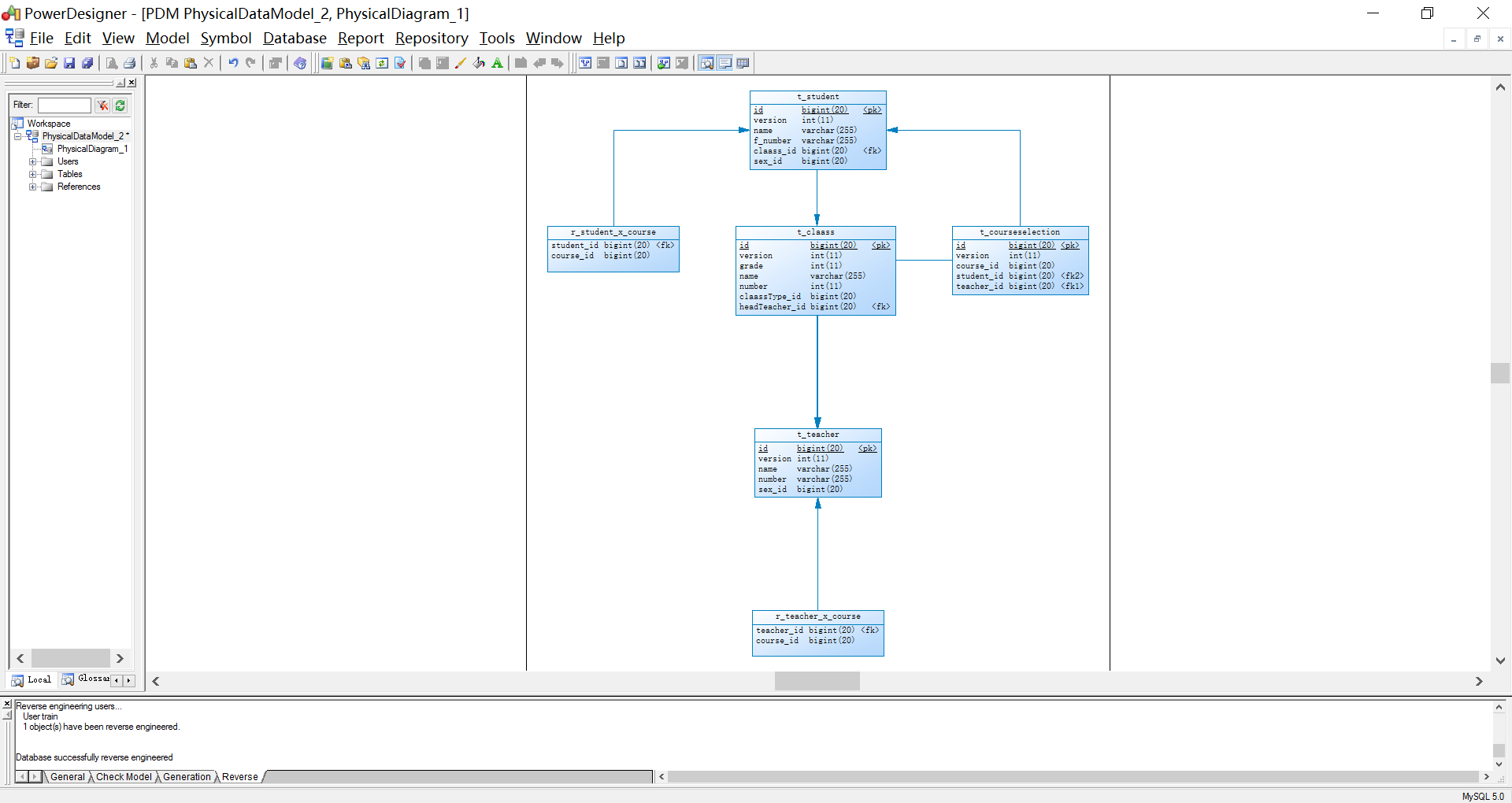Click the clear Filter funnel icon
This screenshot has width=1512, height=803.
coord(102,105)
